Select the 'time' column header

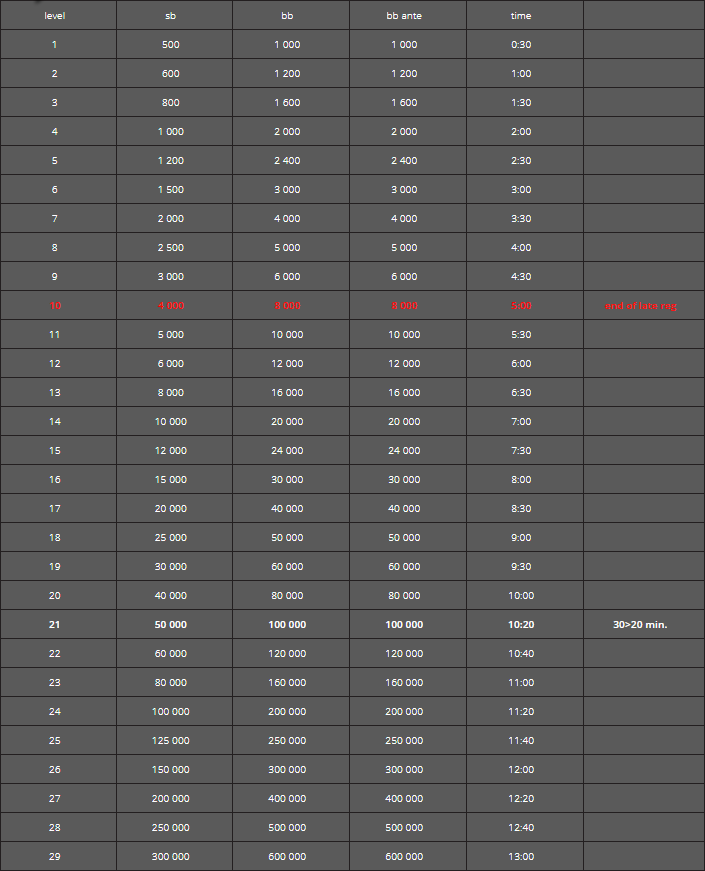click(521, 16)
